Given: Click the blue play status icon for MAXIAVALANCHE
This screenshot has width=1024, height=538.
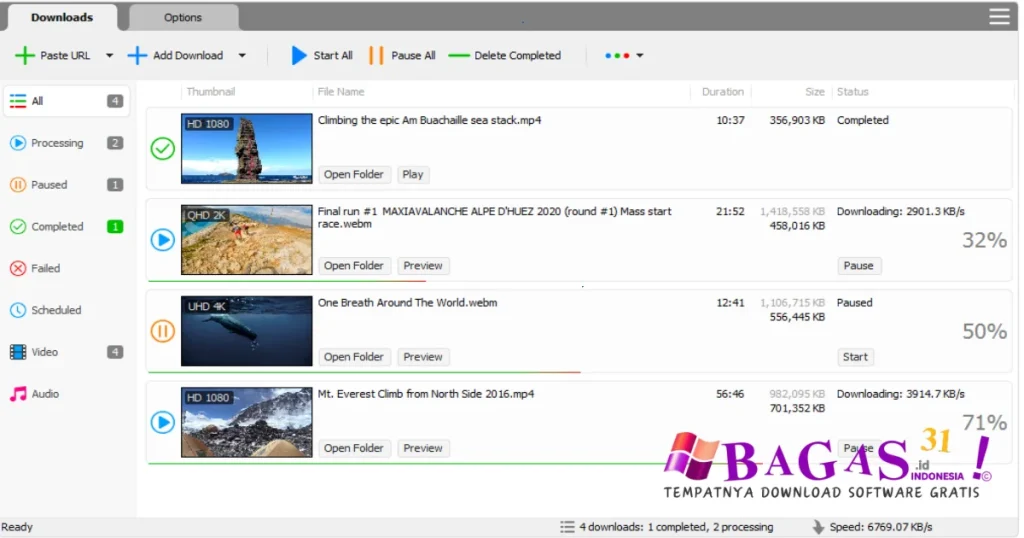Looking at the screenshot, I should pos(163,240).
